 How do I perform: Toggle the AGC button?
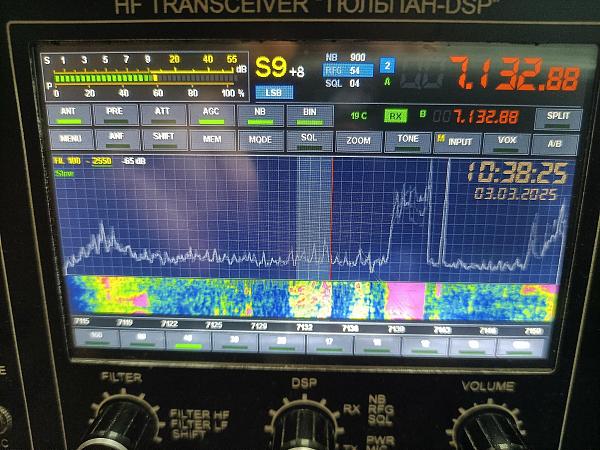(211, 115)
